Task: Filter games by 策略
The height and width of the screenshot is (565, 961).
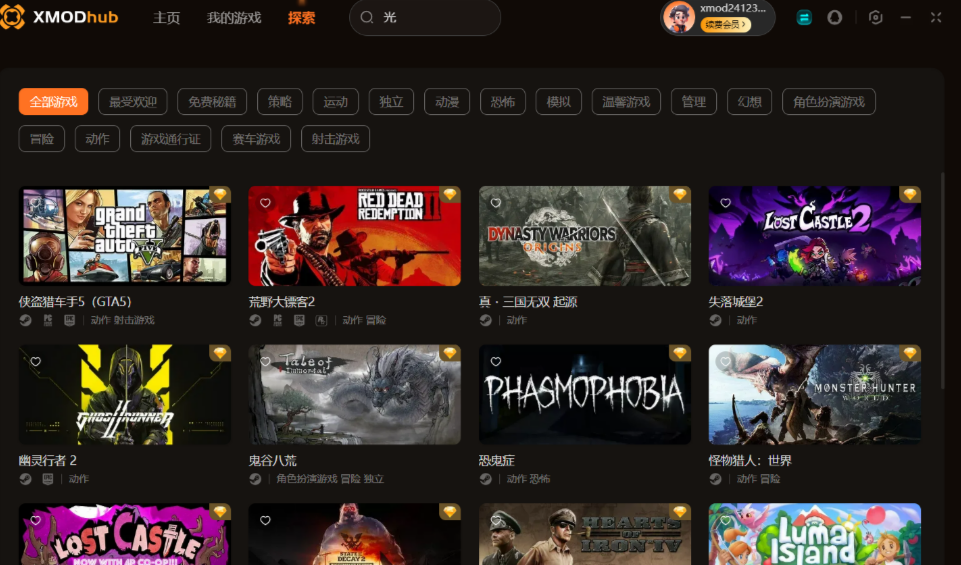Action: [x=279, y=102]
